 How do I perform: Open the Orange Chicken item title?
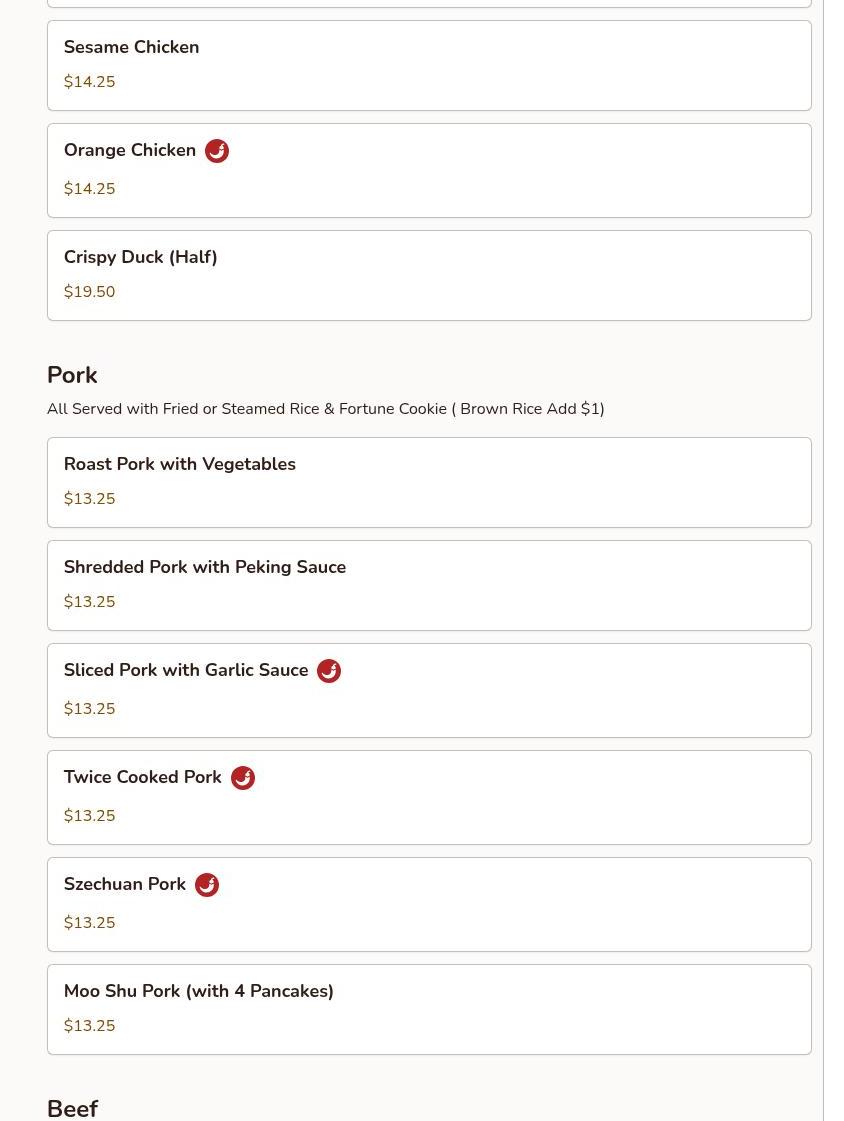[130, 150]
